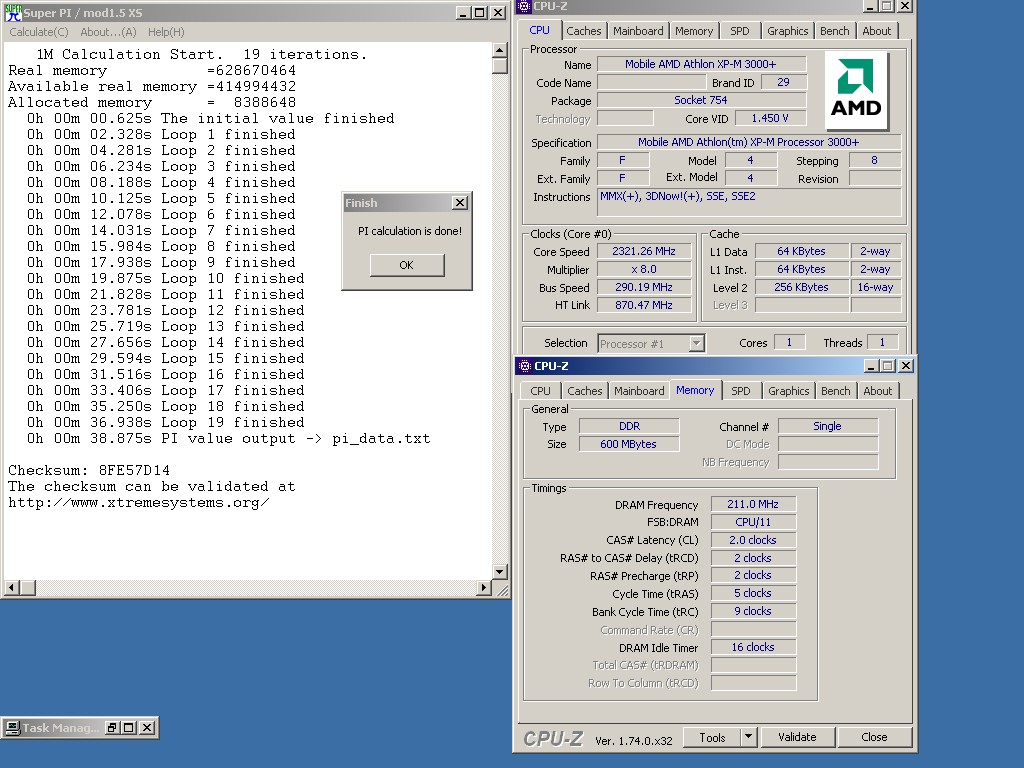Open the Calculate(C) menu in Super PI
1024x768 pixels.
point(39,32)
